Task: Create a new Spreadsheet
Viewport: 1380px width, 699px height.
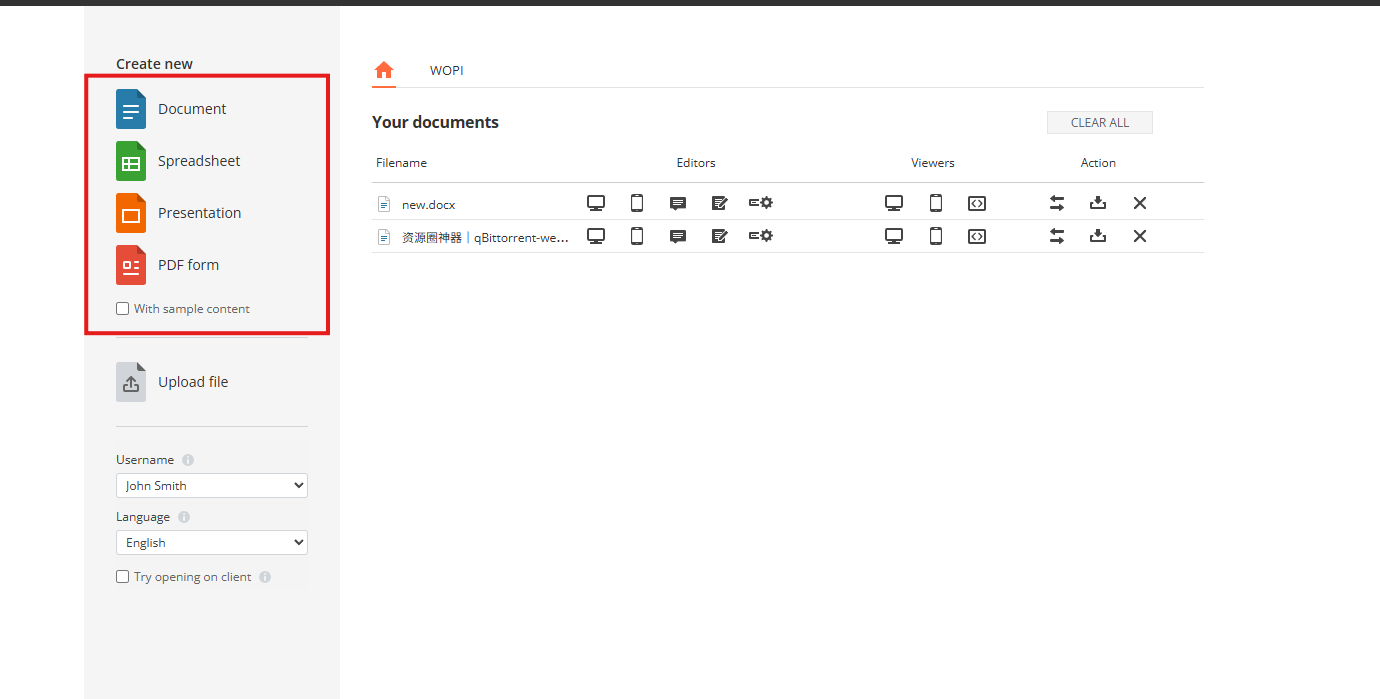Action: click(x=178, y=161)
